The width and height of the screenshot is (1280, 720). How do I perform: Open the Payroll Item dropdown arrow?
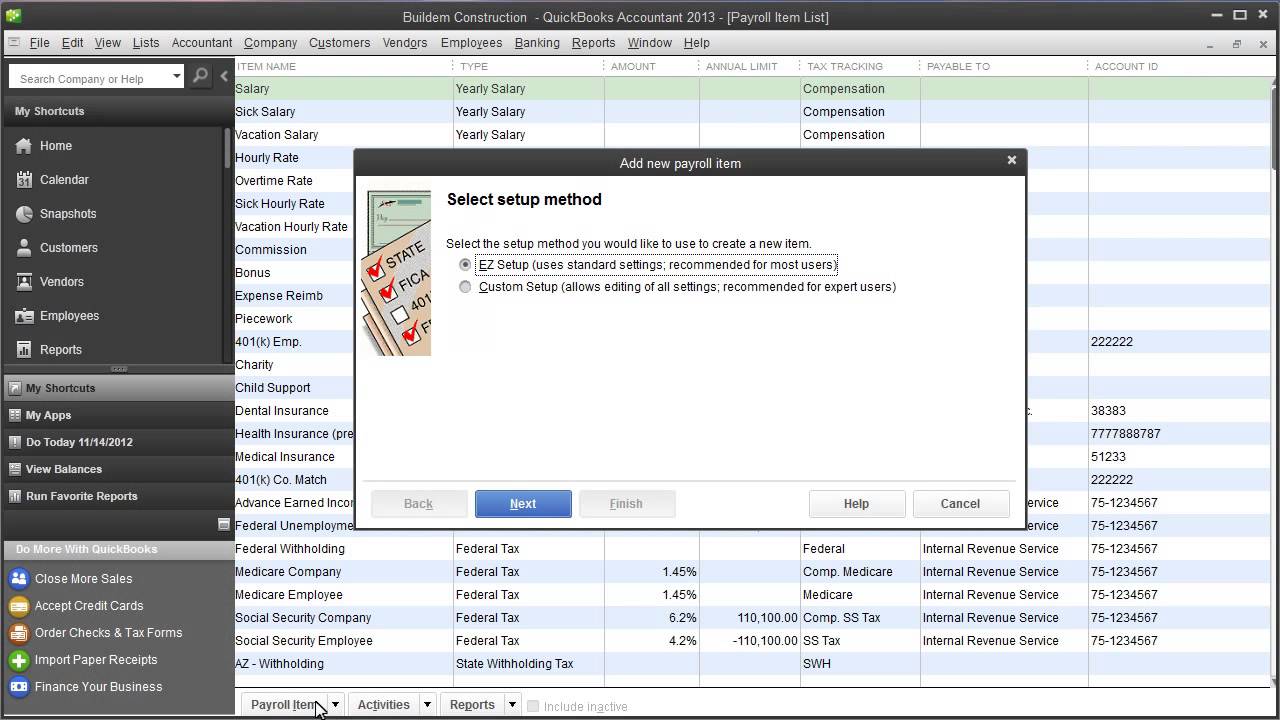pos(335,705)
